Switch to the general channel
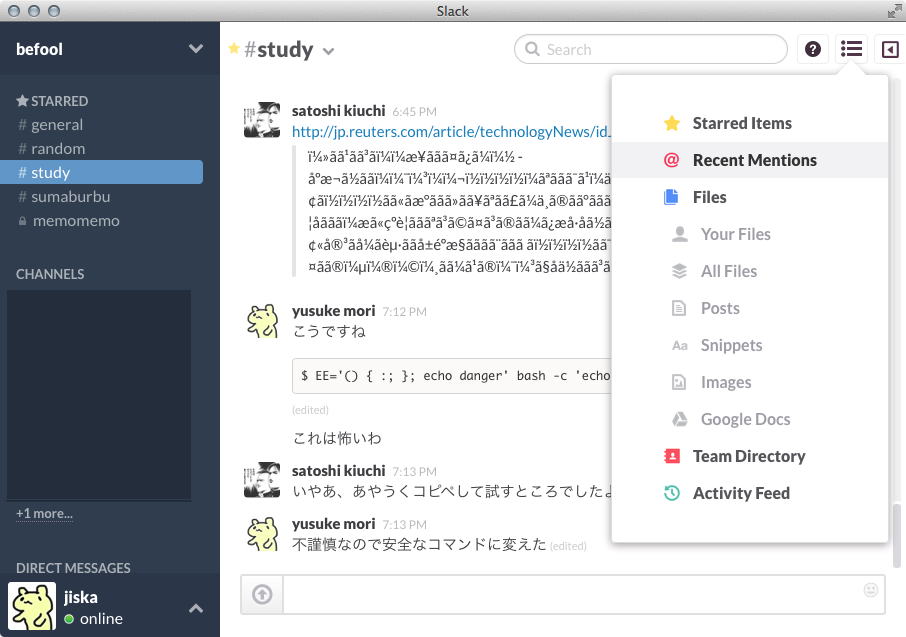This screenshot has height=637, width=906. (x=102, y=125)
